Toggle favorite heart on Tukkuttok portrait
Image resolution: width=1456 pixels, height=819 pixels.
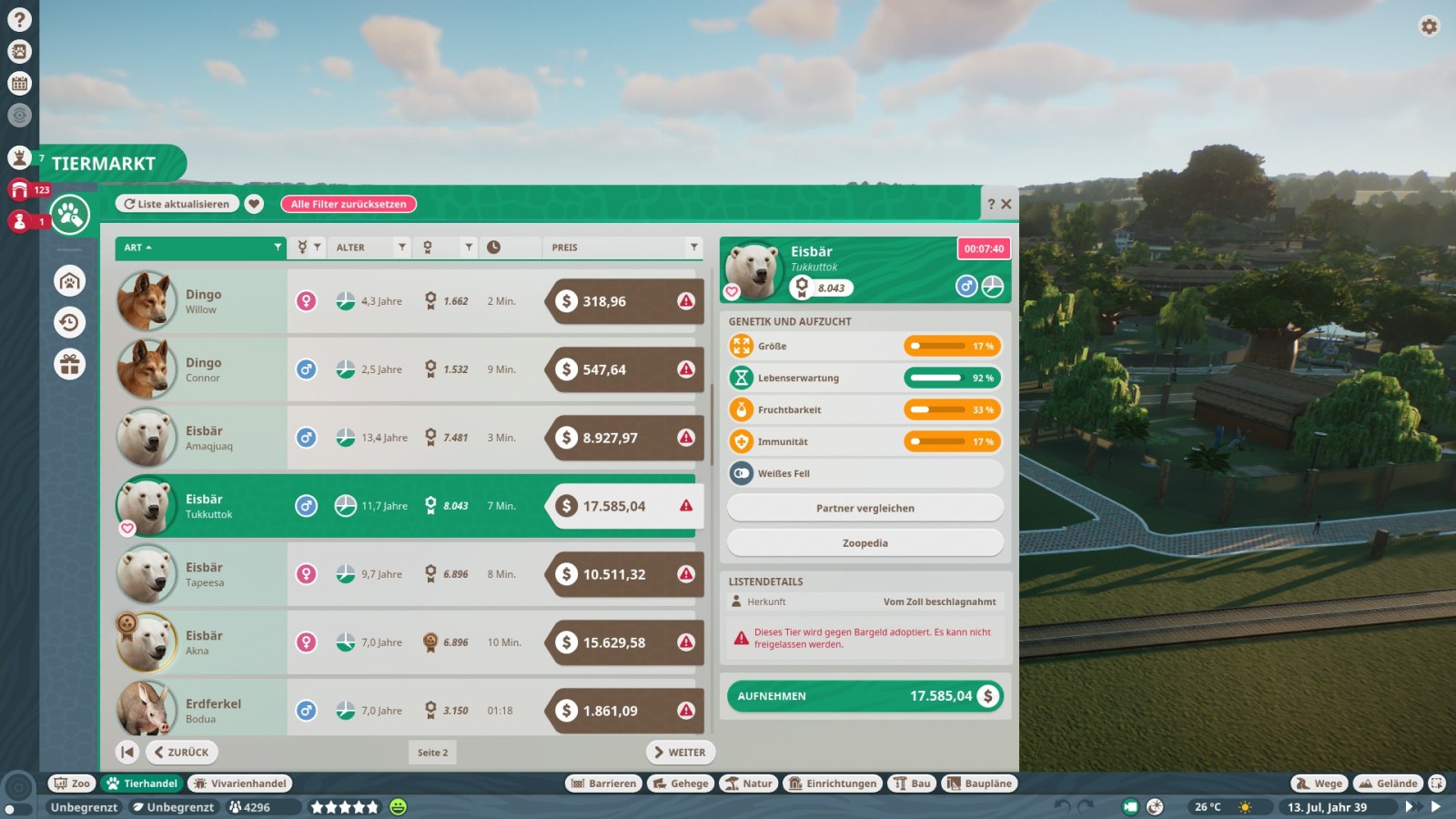(127, 529)
